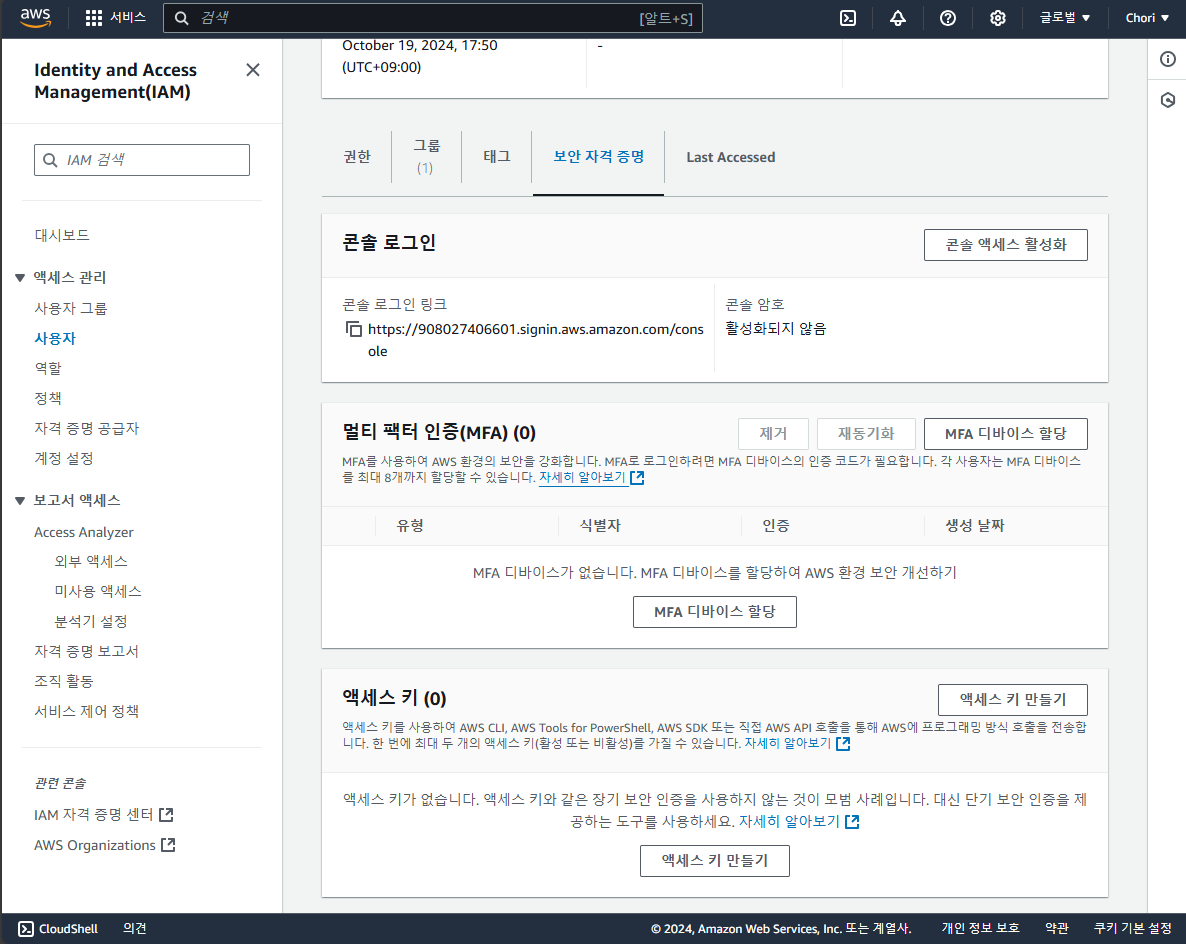Click the top 액세스 키 만들기 button
This screenshot has height=944, width=1186.
coord(1013,700)
